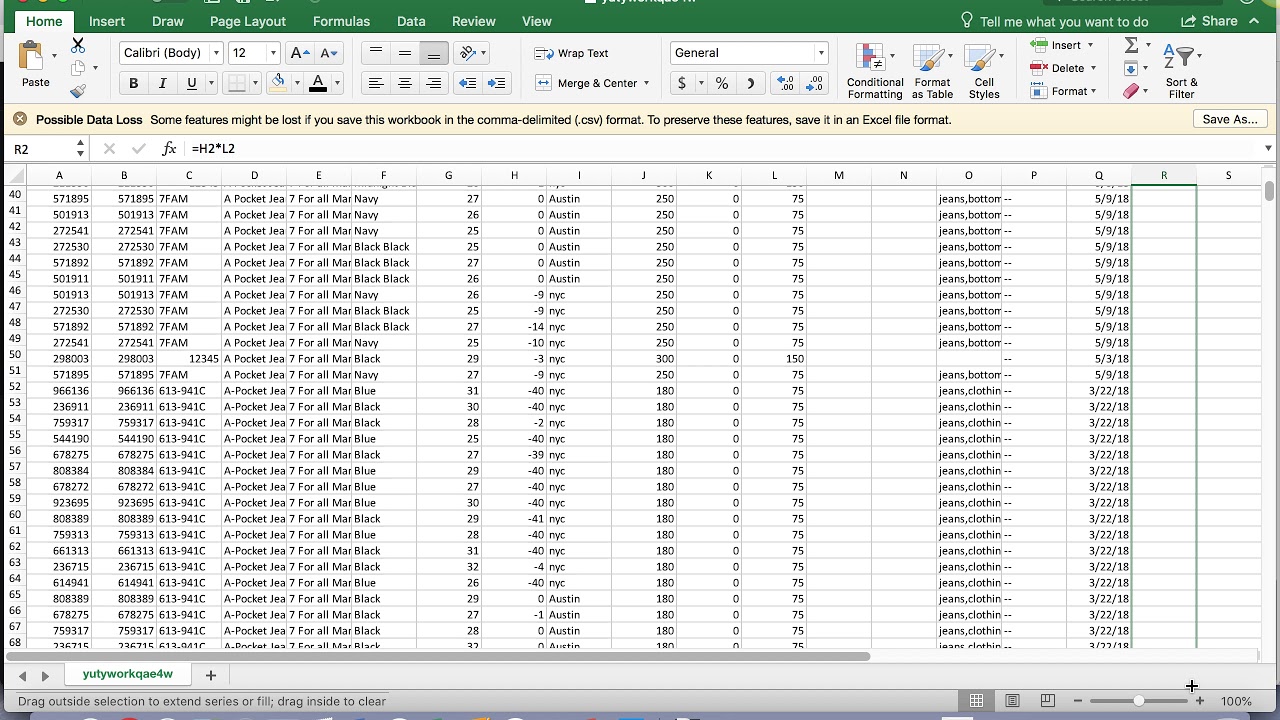The width and height of the screenshot is (1280, 720).
Task: Click the fx insert function icon
Action: coord(169,148)
